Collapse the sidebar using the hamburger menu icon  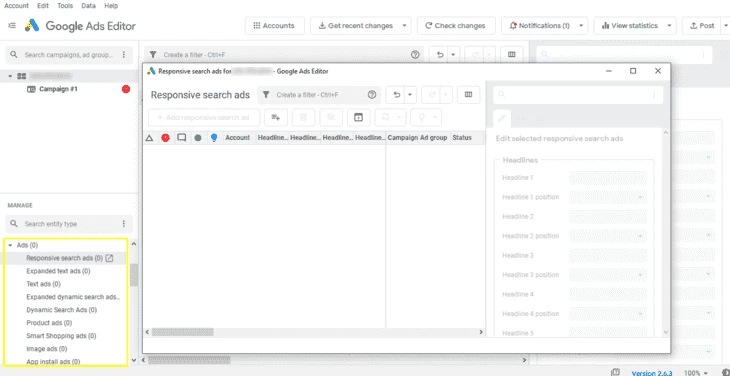click(12, 26)
